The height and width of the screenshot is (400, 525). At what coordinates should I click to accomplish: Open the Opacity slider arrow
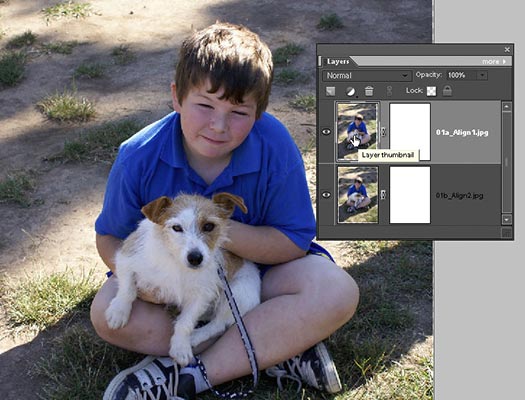pyautogui.click(x=482, y=75)
